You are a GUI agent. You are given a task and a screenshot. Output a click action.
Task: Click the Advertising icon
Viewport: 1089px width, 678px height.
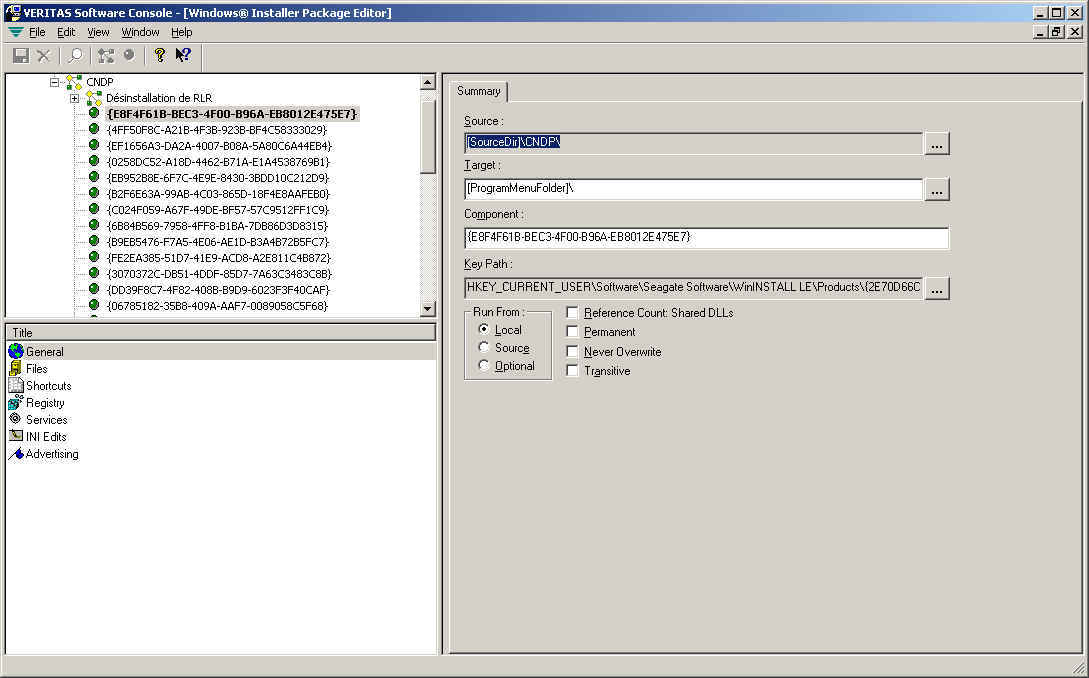point(15,454)
